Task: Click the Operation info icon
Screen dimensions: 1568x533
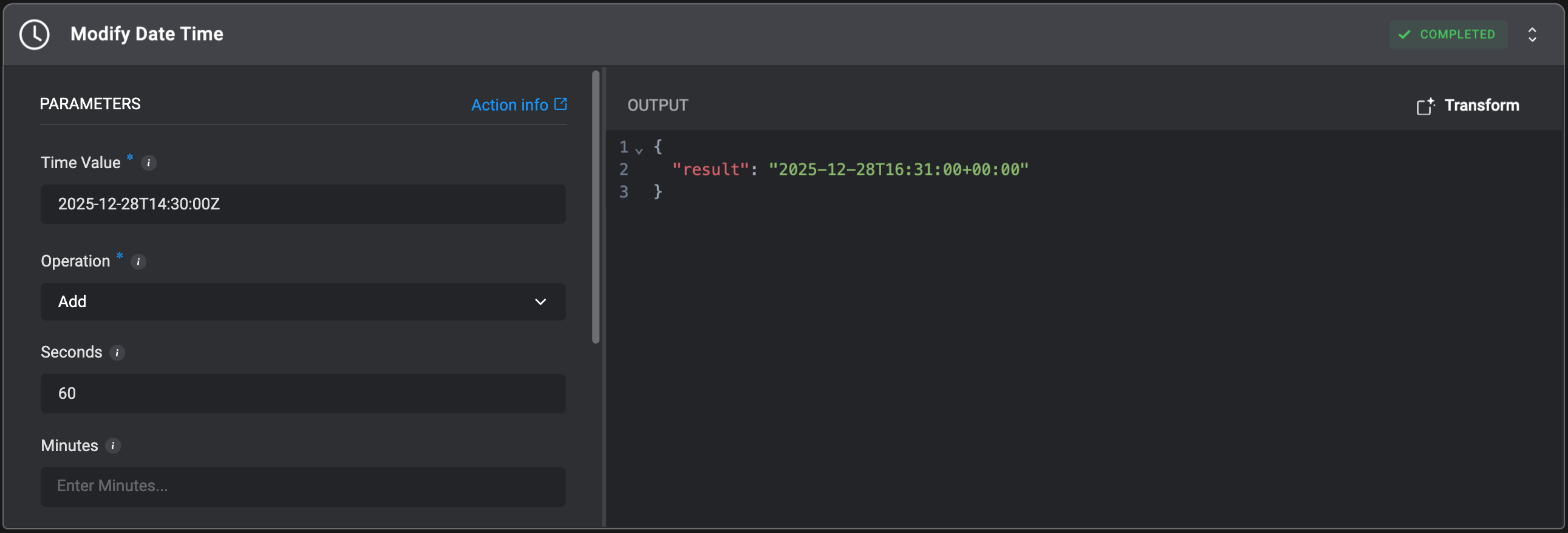Action: coord(138,262)
